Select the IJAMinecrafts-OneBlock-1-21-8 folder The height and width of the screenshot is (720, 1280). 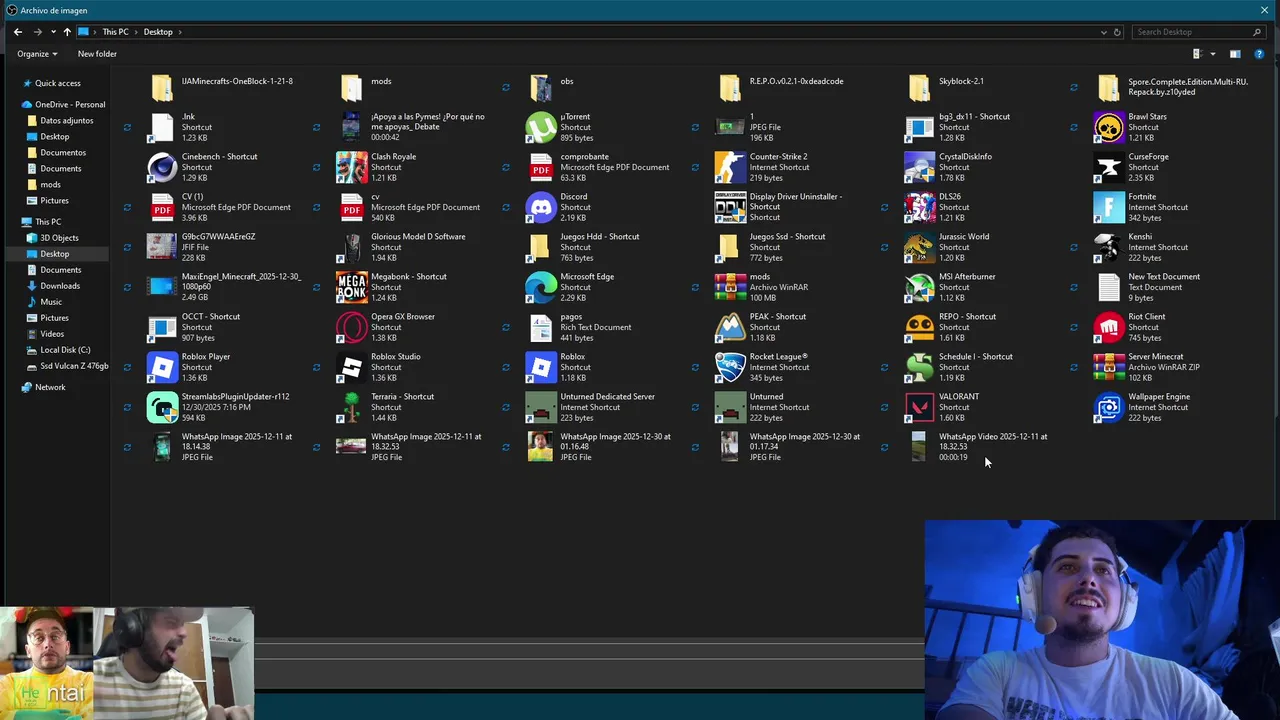162,87
